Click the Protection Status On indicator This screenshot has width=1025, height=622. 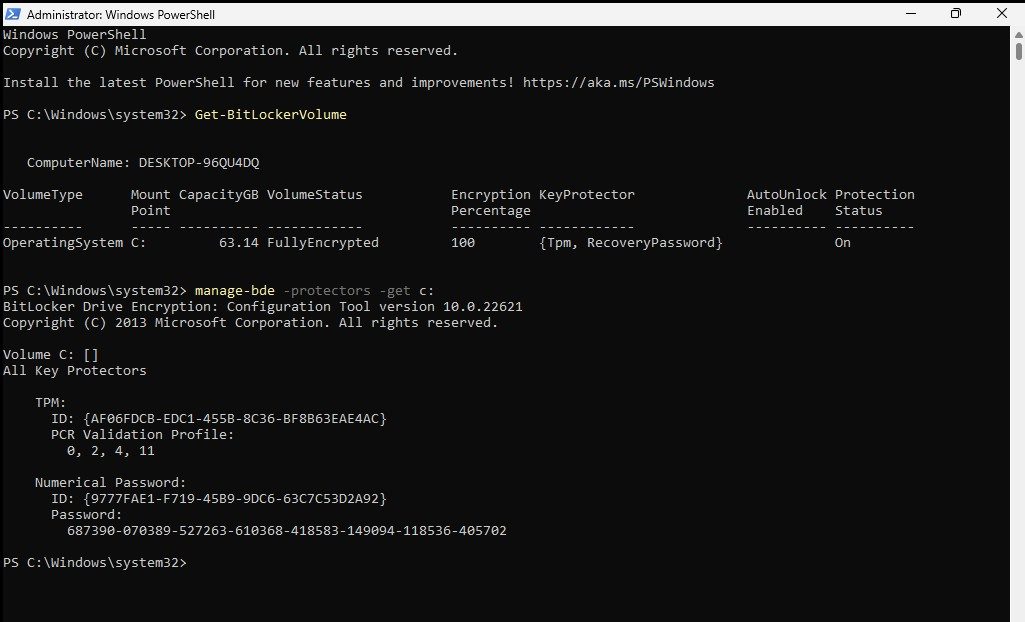[x=842, y=242]
